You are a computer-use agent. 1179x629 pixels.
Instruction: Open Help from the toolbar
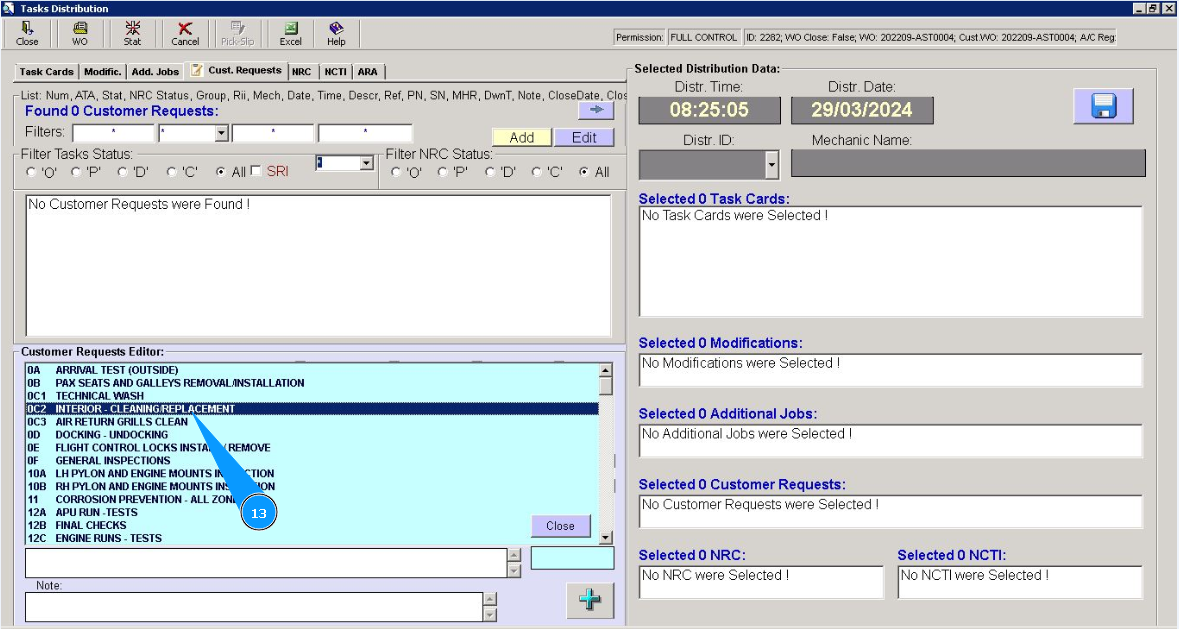point(336,34)
